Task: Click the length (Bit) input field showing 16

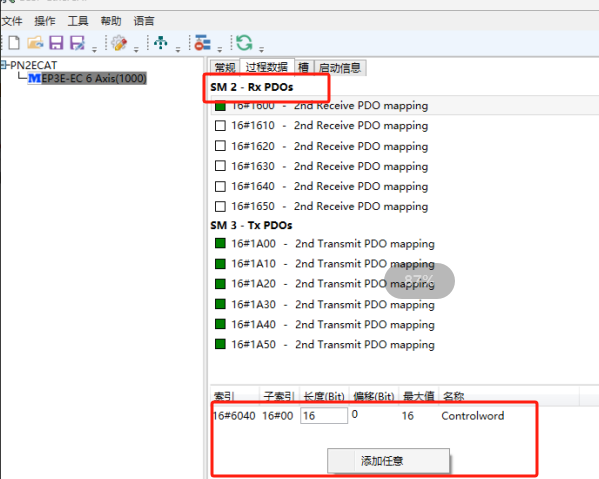Action: pyautogui.click(x=324, y=416)
